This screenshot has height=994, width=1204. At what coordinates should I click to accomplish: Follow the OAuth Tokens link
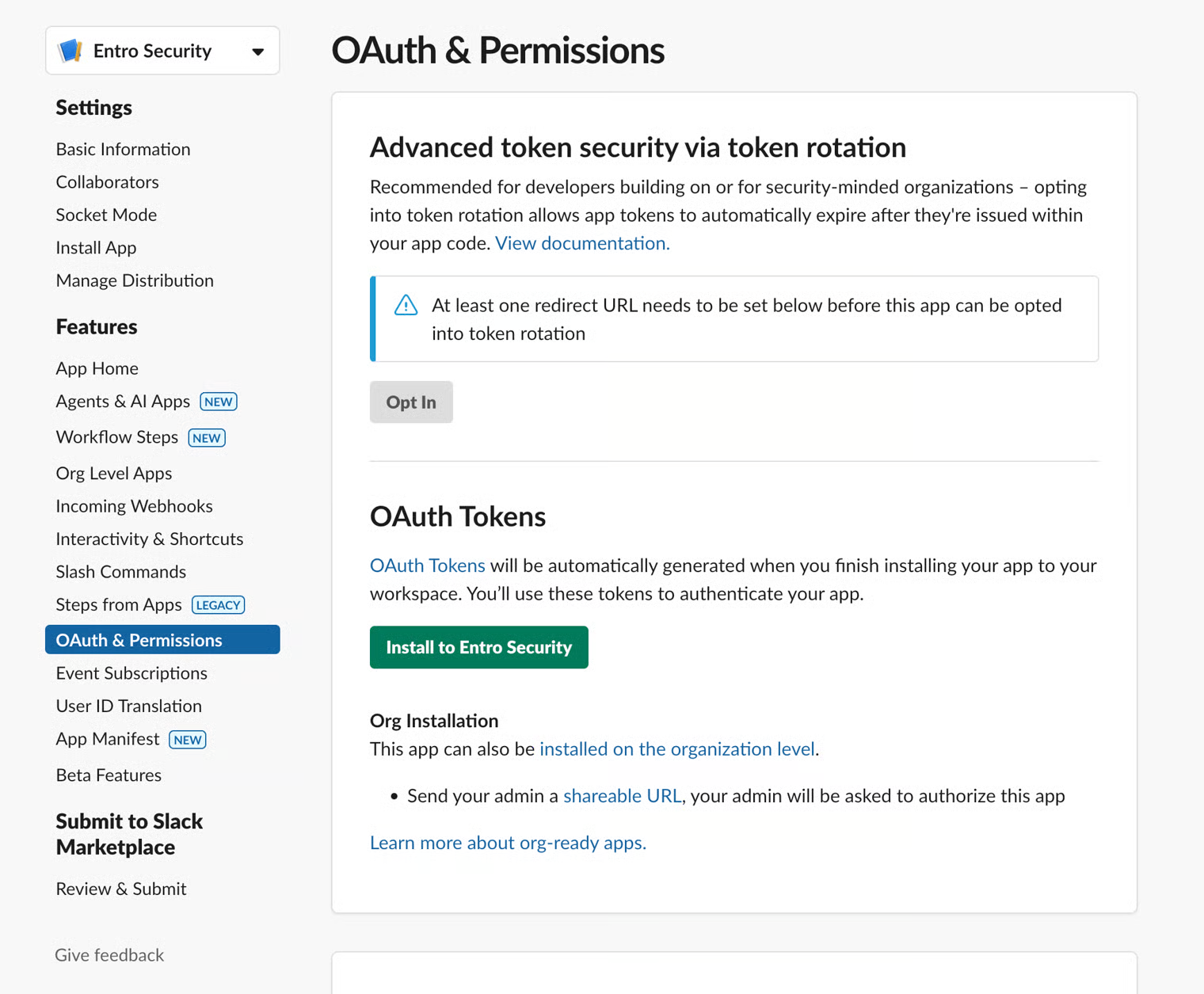coord(428,566)
